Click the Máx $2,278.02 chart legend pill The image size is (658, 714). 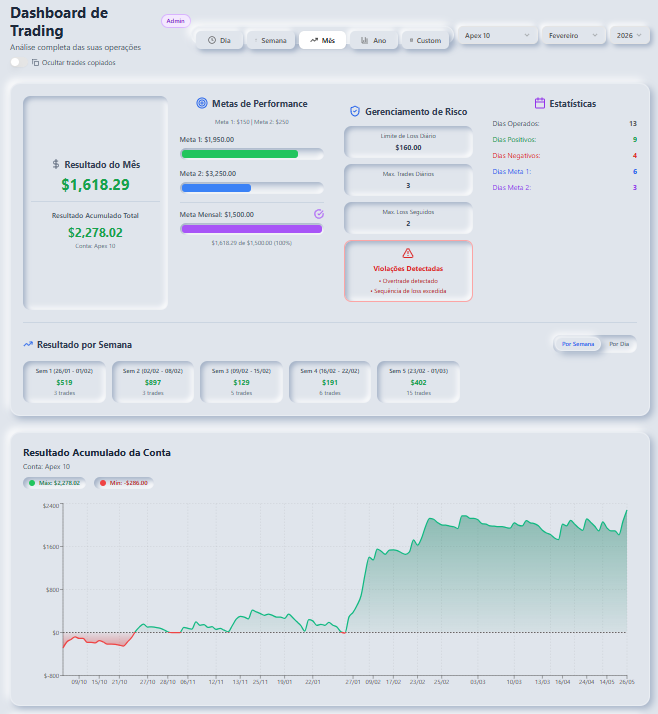click(x=54, y=483)
